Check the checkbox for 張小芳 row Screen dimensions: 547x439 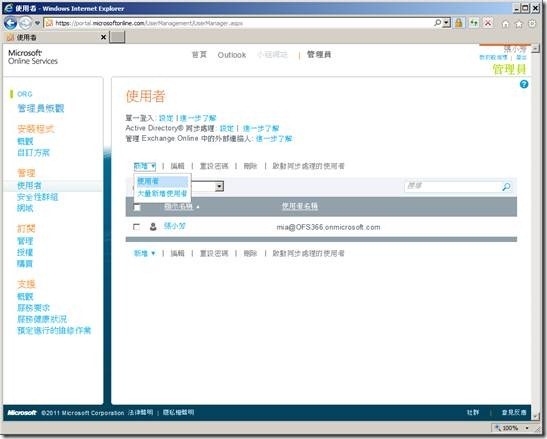tap(136, 227)
